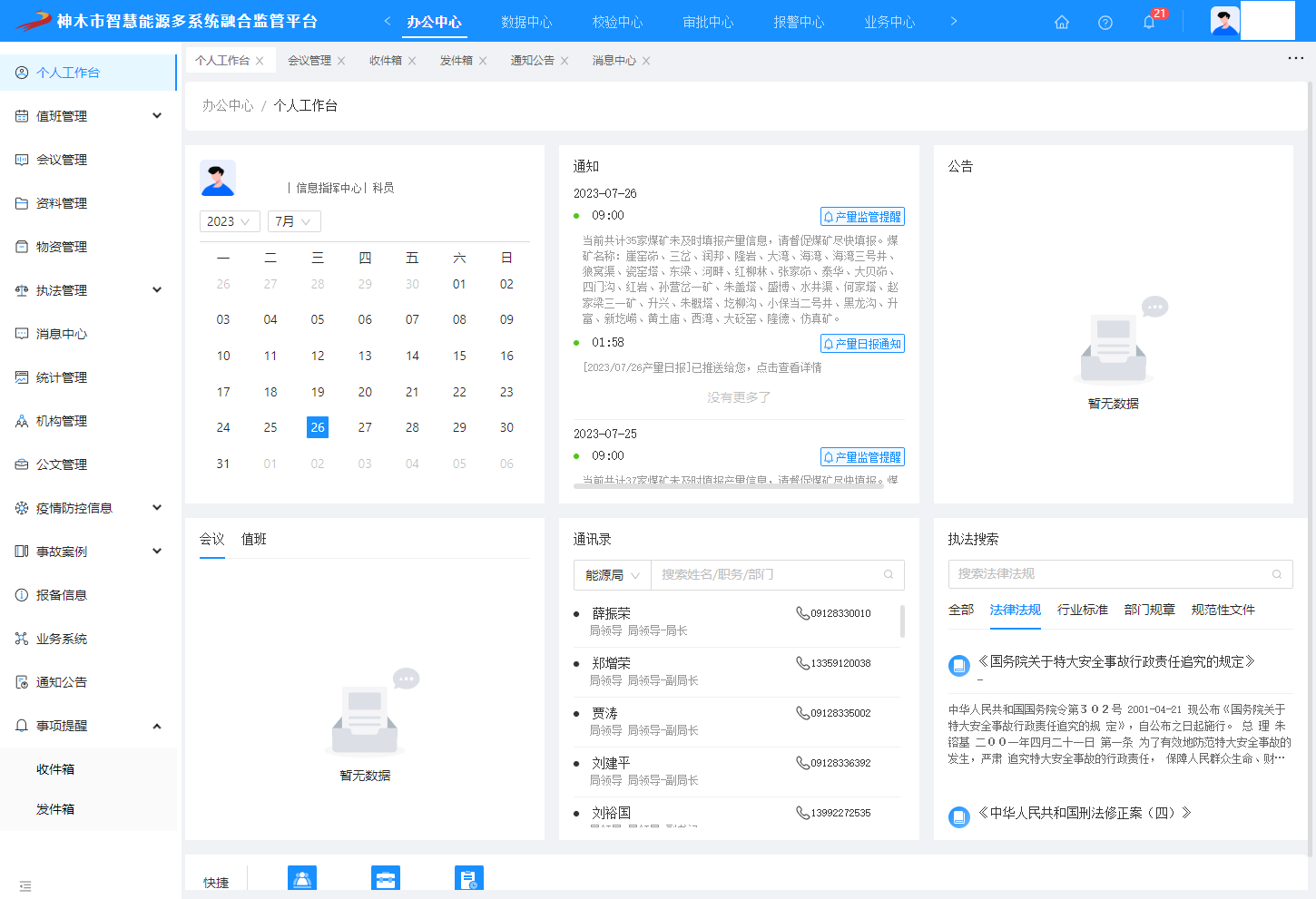Close the 通知公告 tab
This screenshot has width=1316, height=899.
pyautogui.click(x=565, y=61)
